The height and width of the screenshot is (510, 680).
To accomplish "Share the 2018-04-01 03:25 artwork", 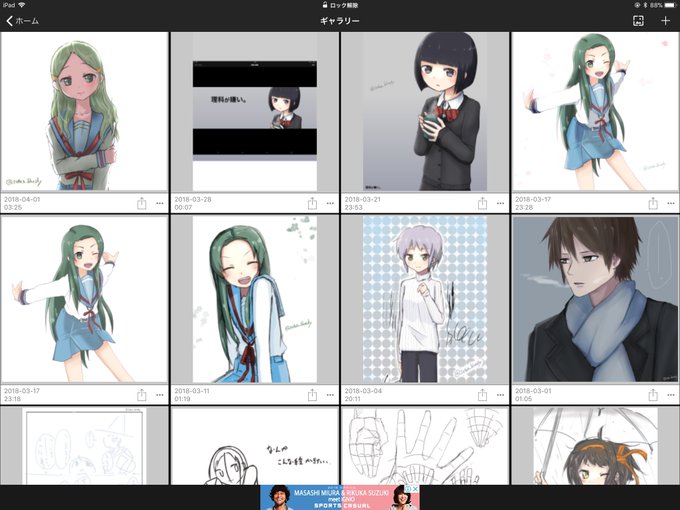I will (142, 203).
